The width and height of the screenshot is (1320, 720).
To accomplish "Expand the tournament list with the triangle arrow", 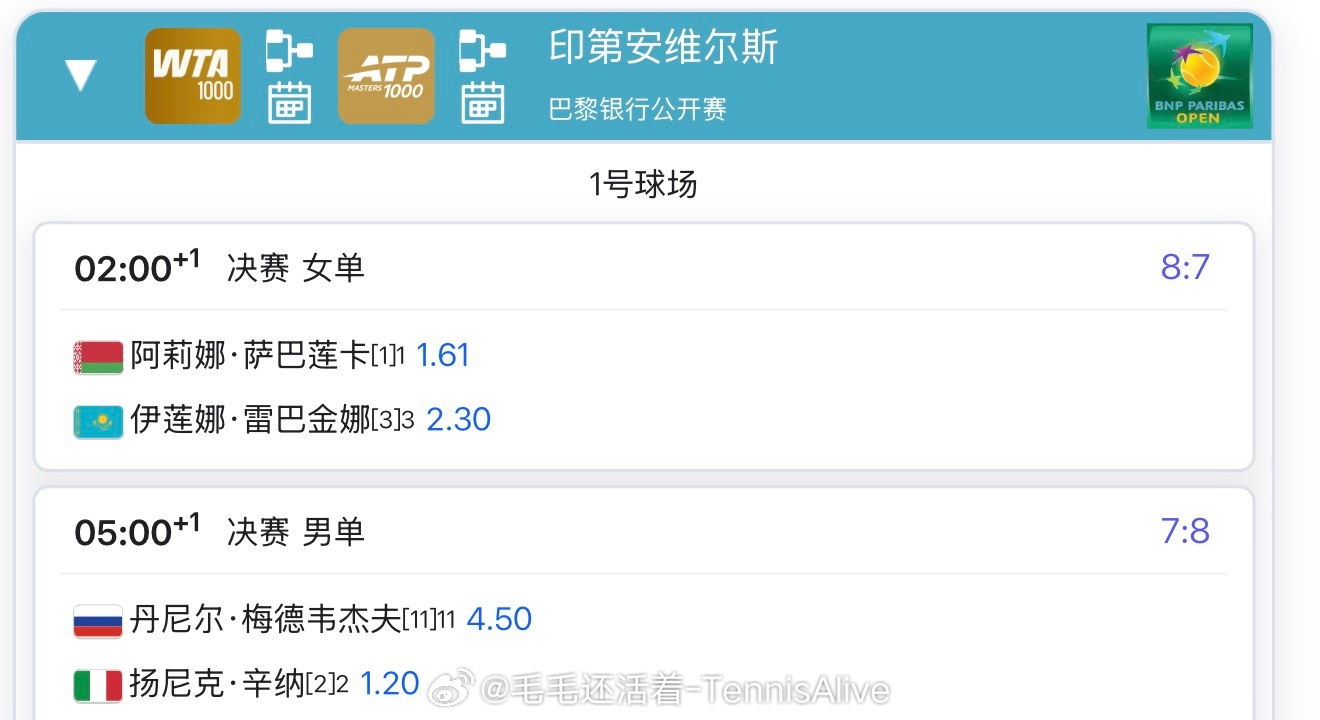I will (83, 72).
